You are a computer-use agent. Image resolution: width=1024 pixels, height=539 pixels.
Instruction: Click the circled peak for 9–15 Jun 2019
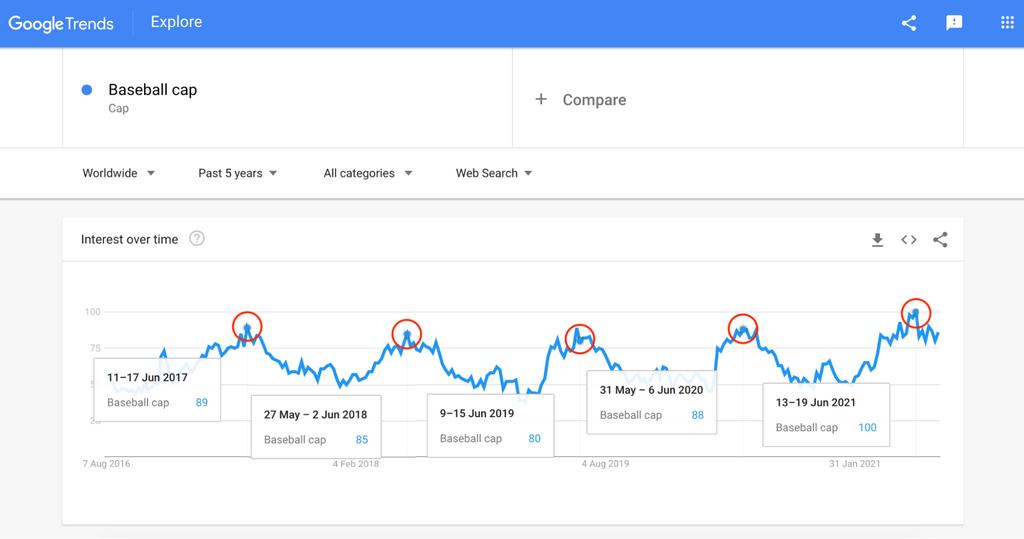[x=580, y=338]
